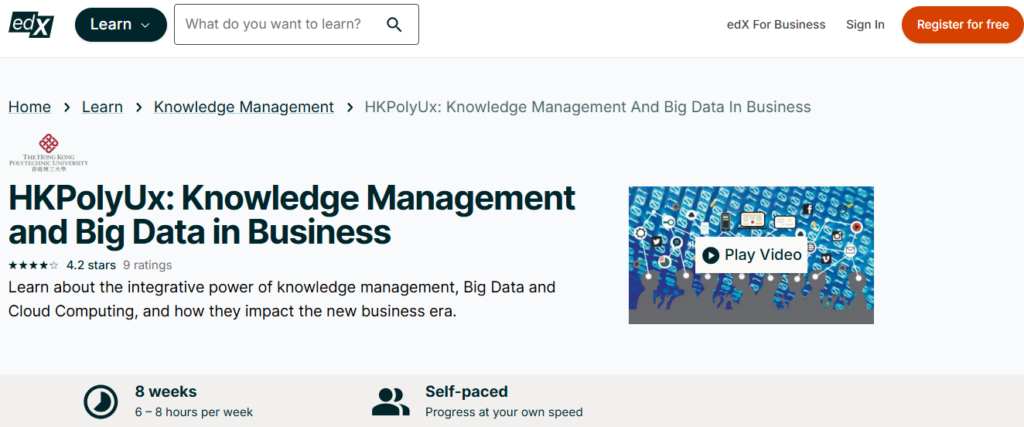Click the 4.2 stars text
1024x427 pixels.
click(91, 265)
